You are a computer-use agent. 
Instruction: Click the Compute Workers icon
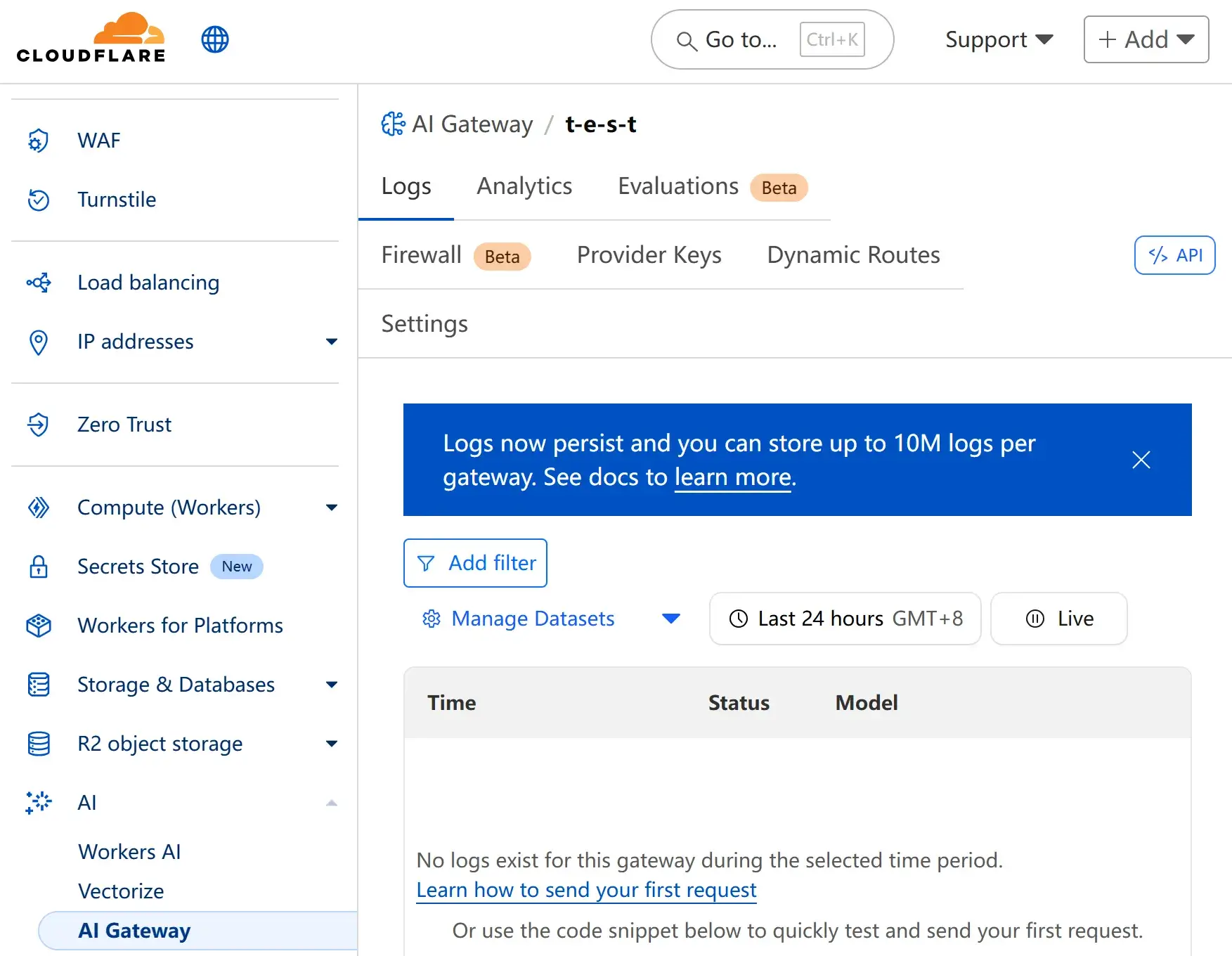(x=39, y=508)
